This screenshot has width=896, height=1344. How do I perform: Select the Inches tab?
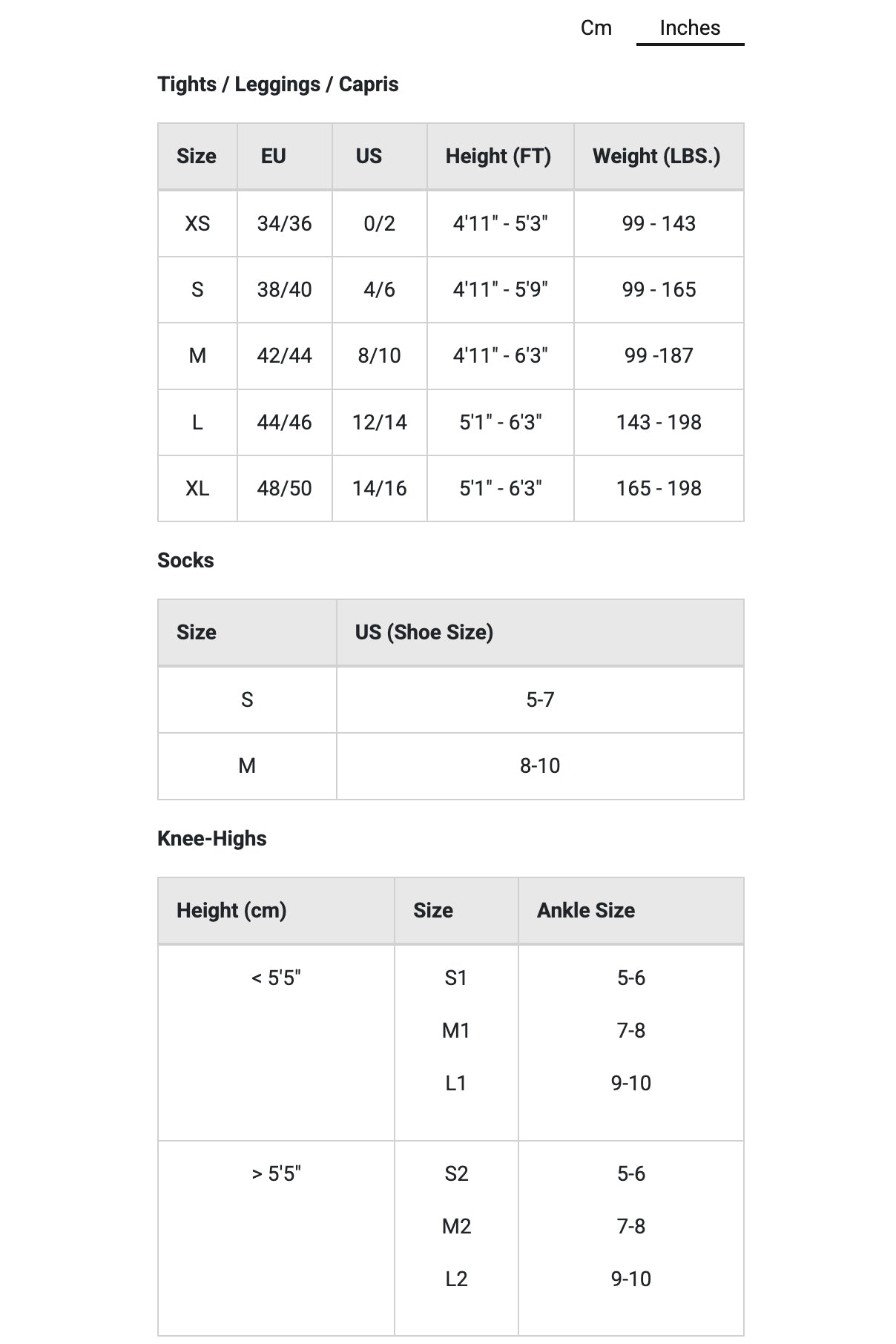click(x=690, y=28)
